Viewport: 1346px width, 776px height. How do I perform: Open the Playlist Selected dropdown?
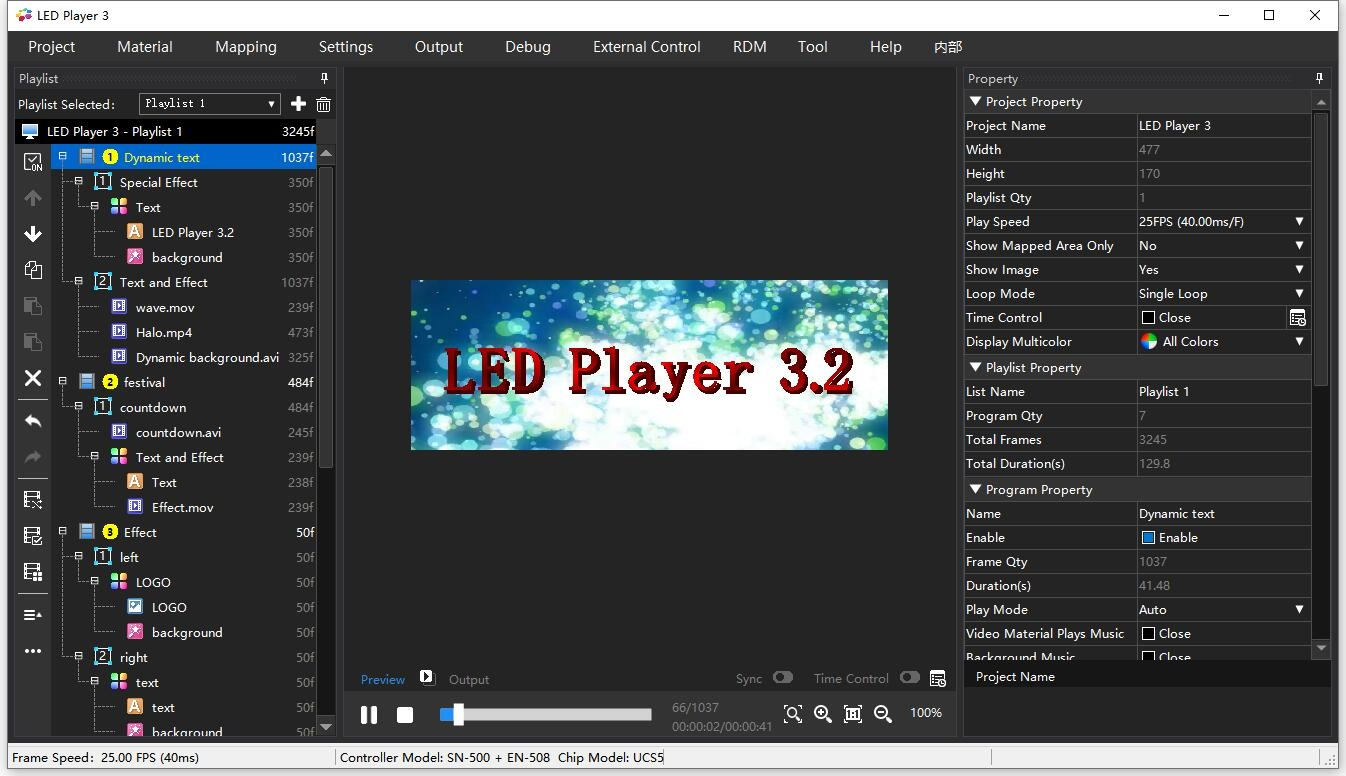pyautogui.click(x=209, y=104)
